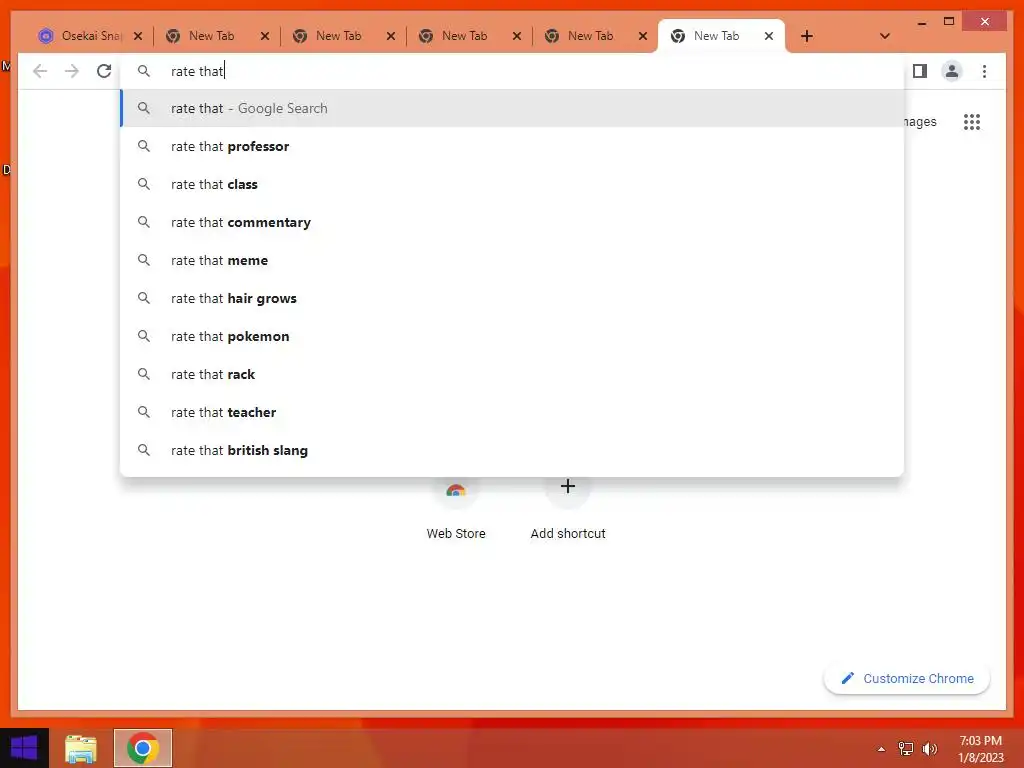This screenshot has width=1024, height=768.
Task: Select the 'rate that hair grows' suggestion
Action: [x=512, y=298]
